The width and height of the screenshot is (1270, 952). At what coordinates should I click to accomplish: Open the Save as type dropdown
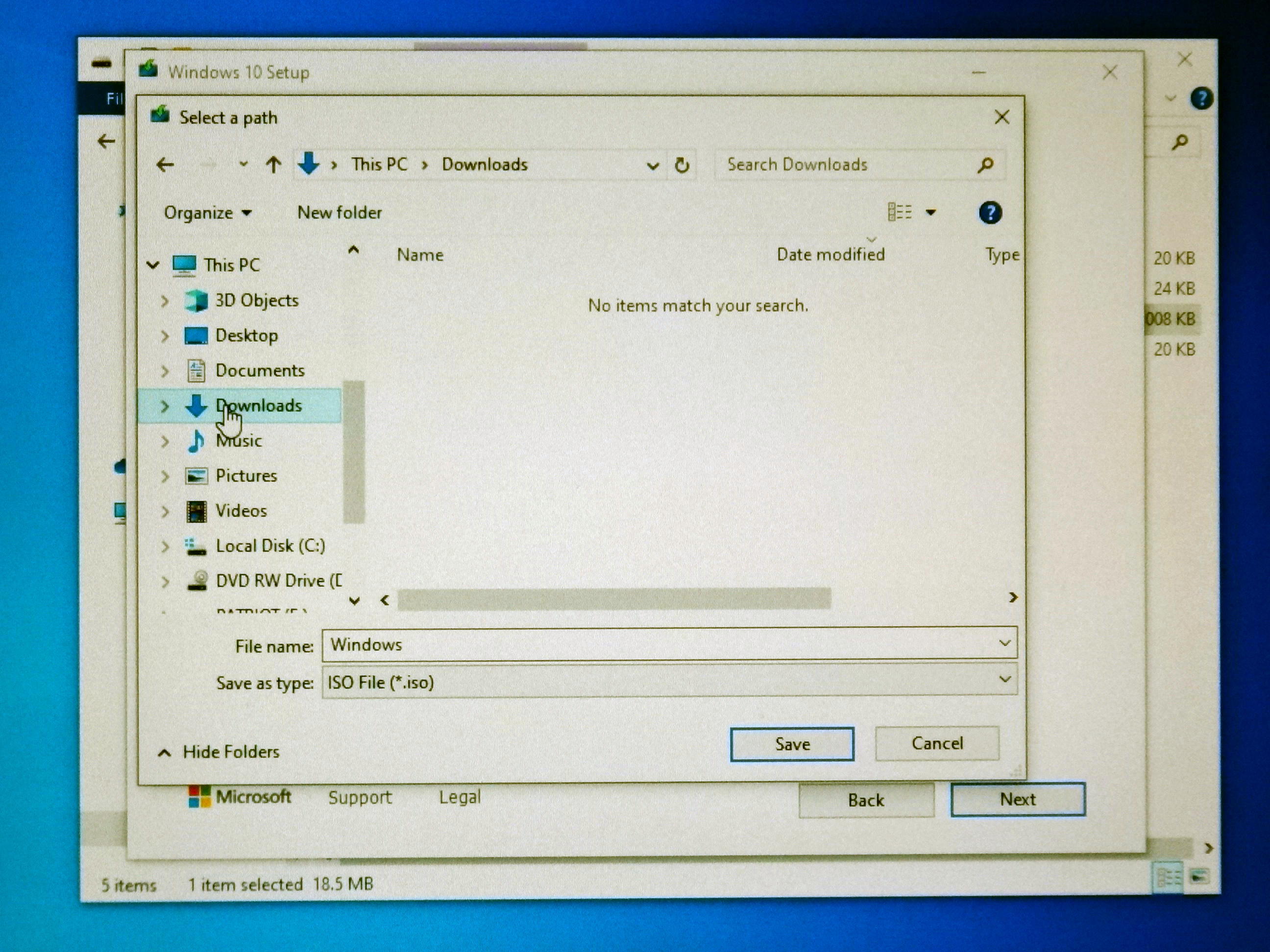click(x=1004, y=679)
